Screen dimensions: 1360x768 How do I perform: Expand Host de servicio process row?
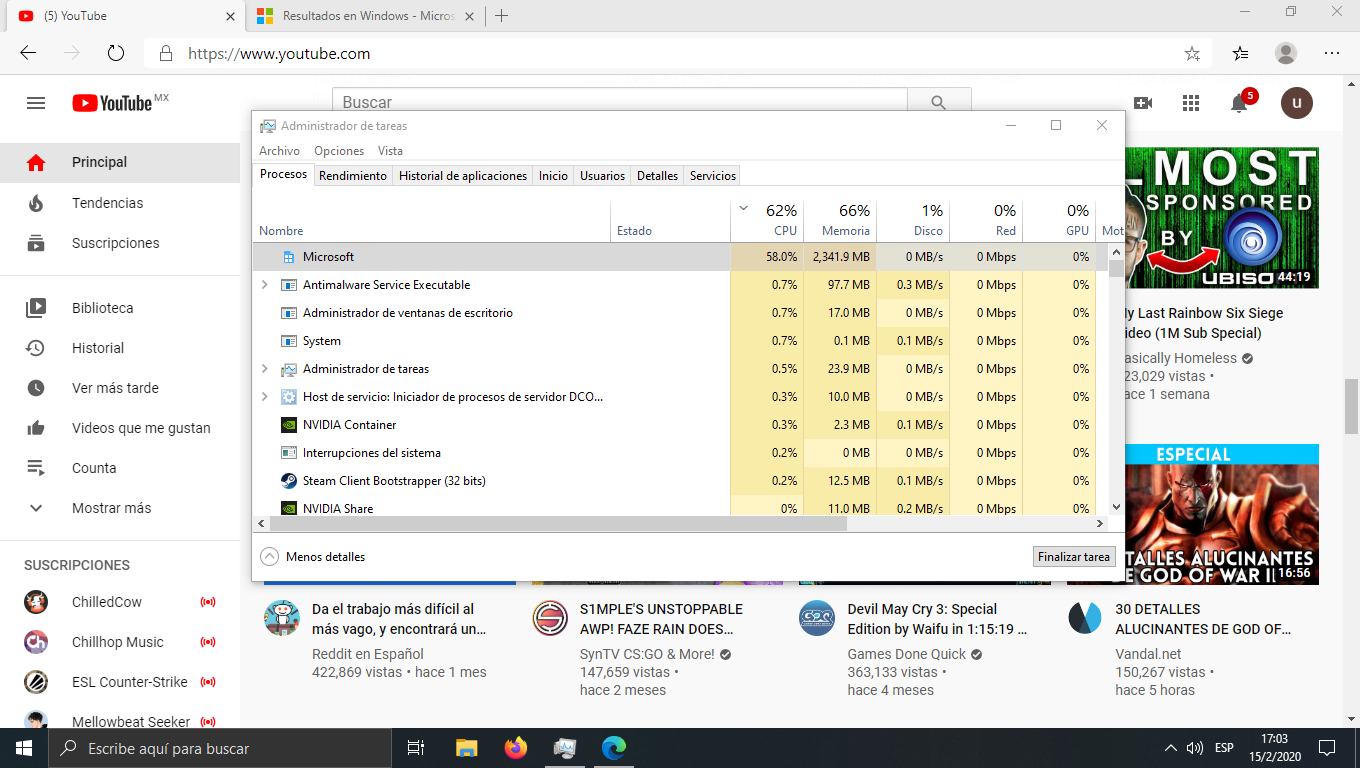264,397
